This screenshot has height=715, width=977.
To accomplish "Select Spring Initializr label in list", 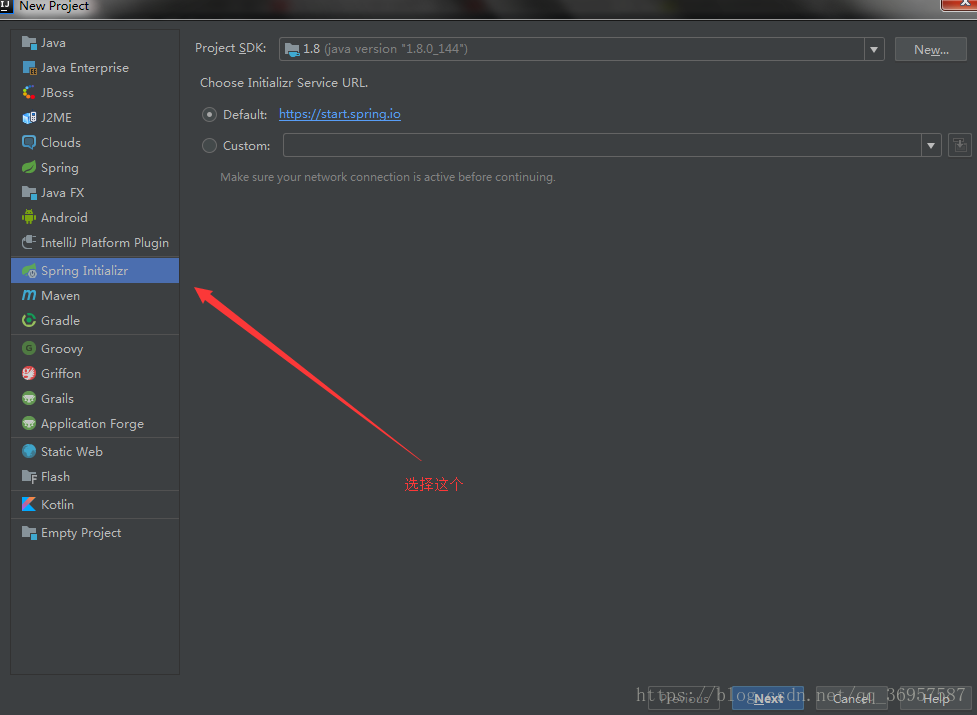I will [84, 271].
